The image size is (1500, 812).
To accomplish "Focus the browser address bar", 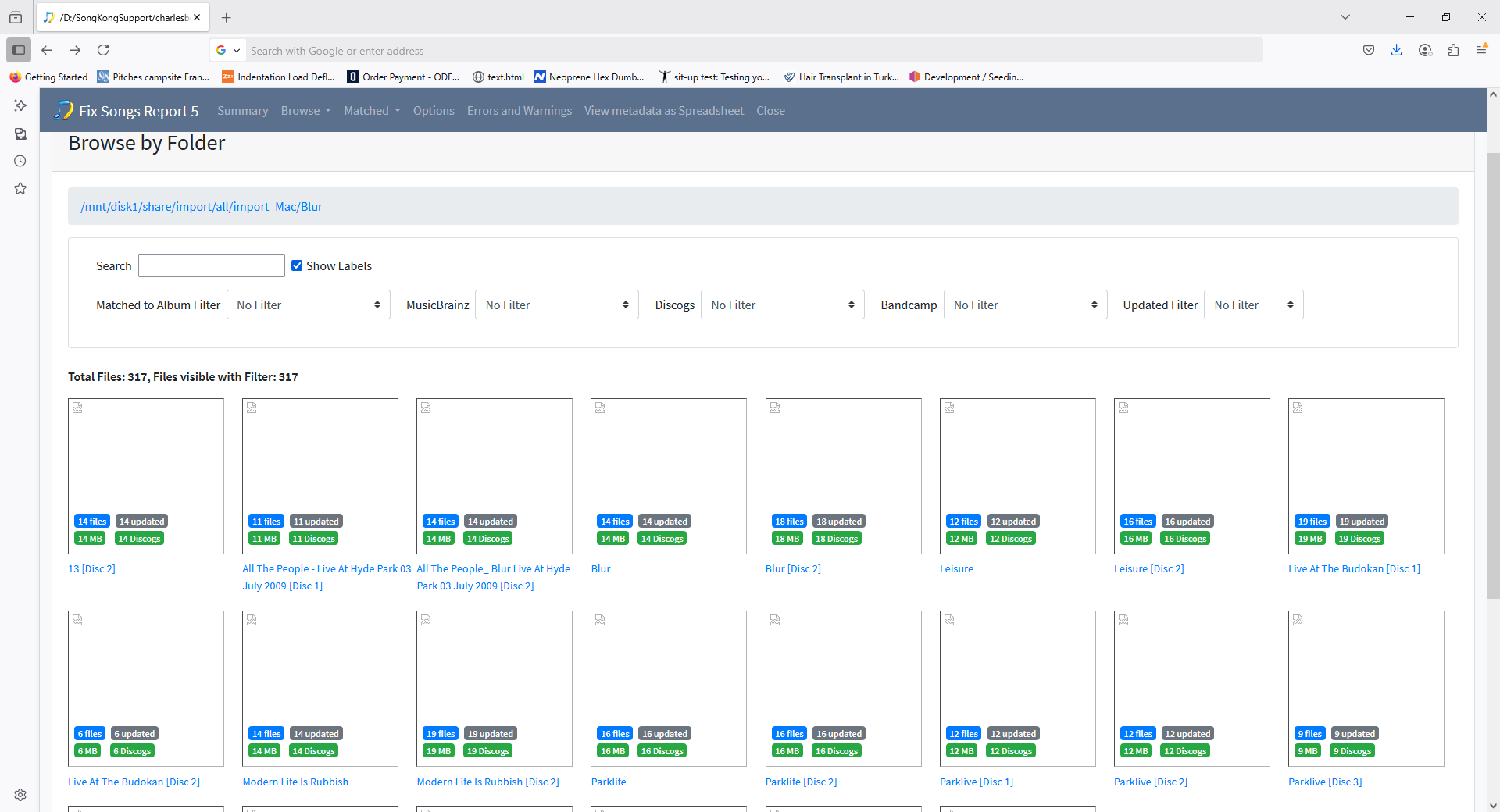I will (754, 50).
